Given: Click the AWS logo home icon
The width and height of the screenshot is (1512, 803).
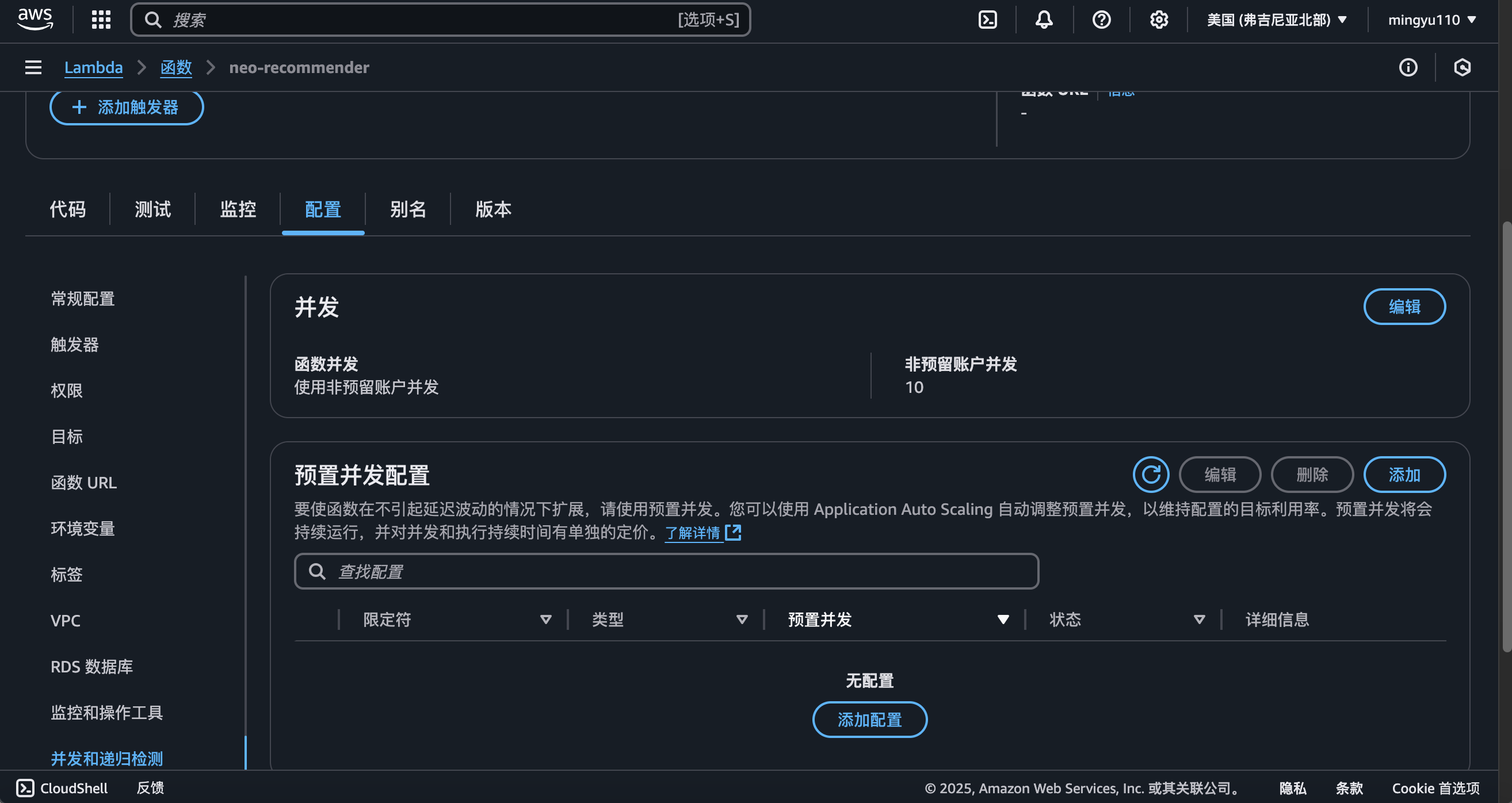Looking at the screenshot, I should pyautogui.click(x=35, y=20).
